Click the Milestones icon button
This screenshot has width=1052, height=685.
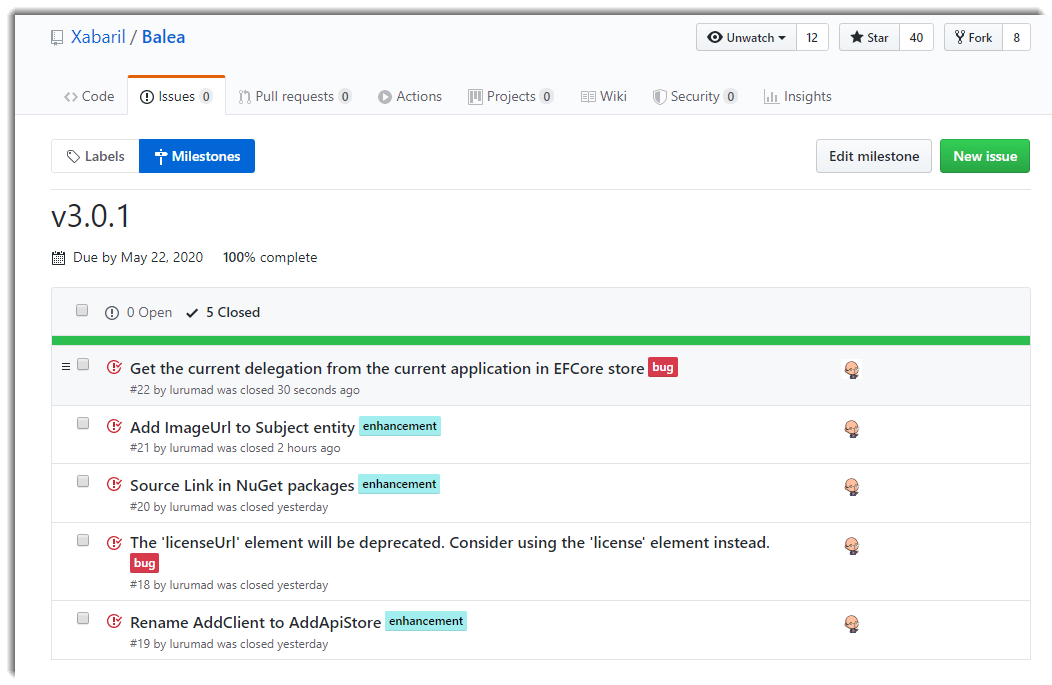[161, 156]
